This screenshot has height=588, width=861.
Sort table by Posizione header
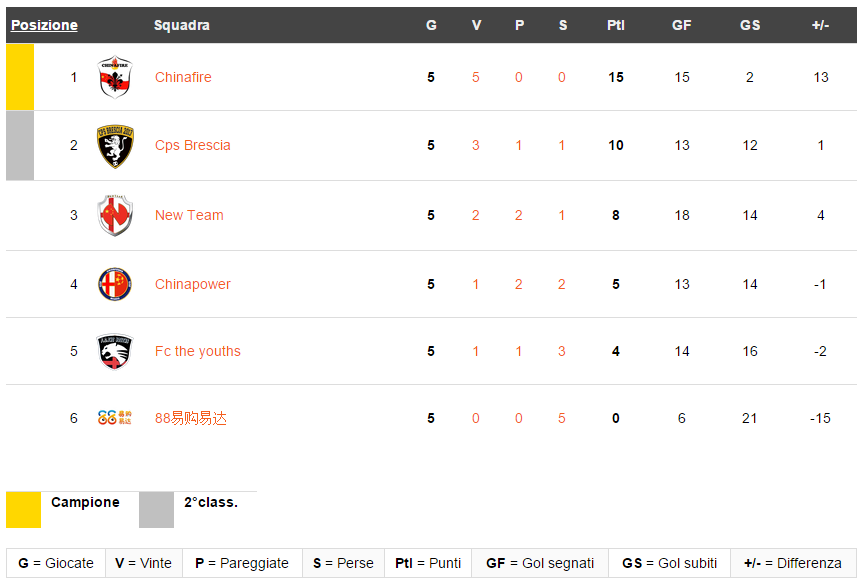pyautogui.click(x=44, y=25)
